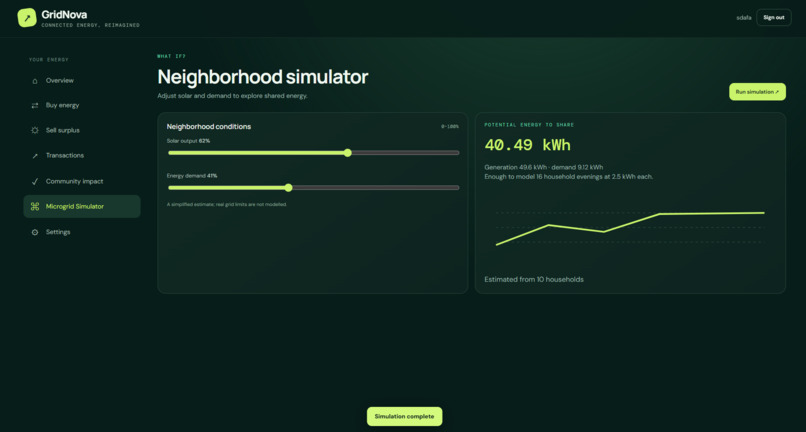Click the Settings gear icon
The height and width of the screenshot is (432, 806).
pos(35,232)
